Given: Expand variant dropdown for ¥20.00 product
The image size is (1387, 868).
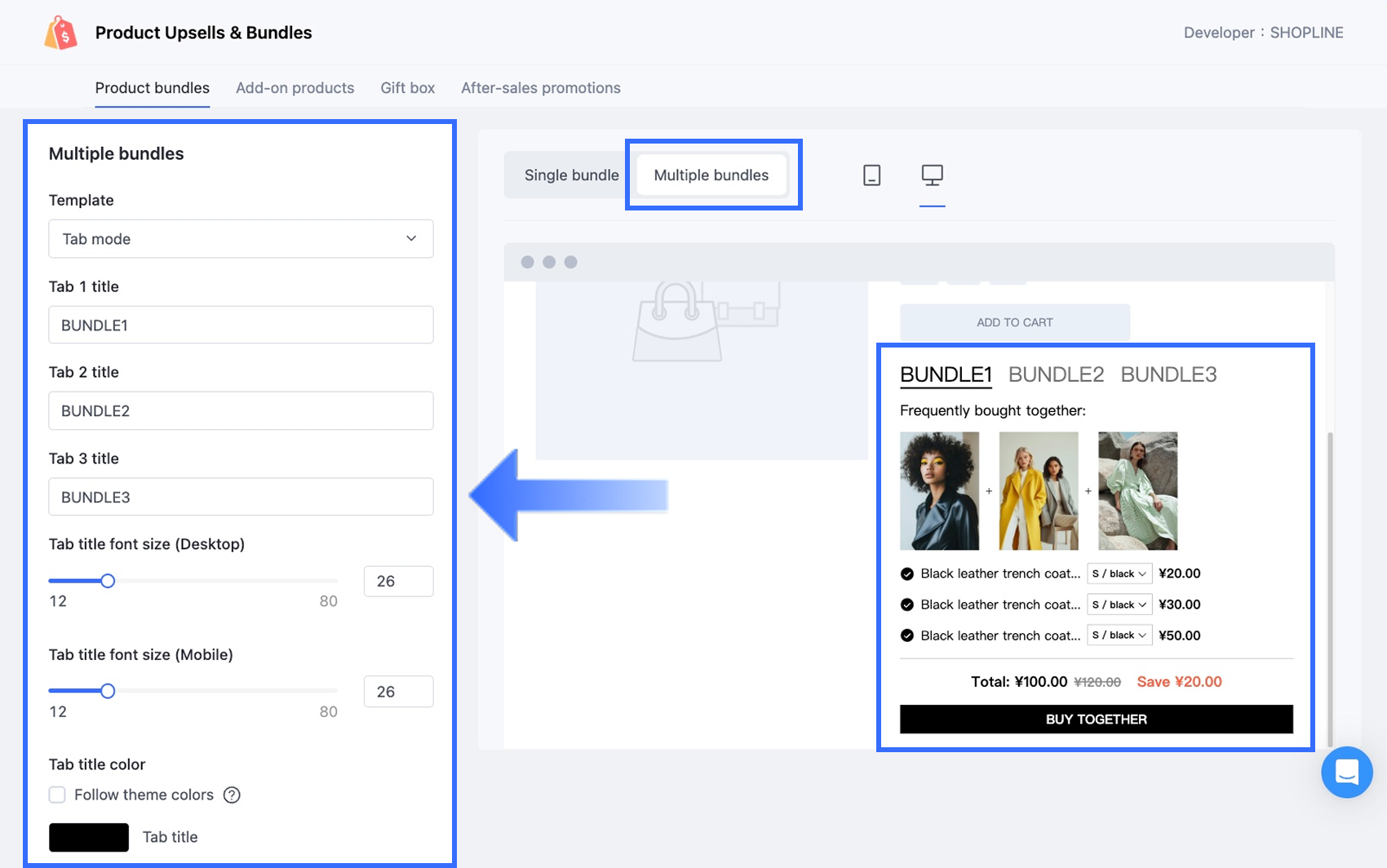Looking at the screenshot, I should [x=1119, y=573].
